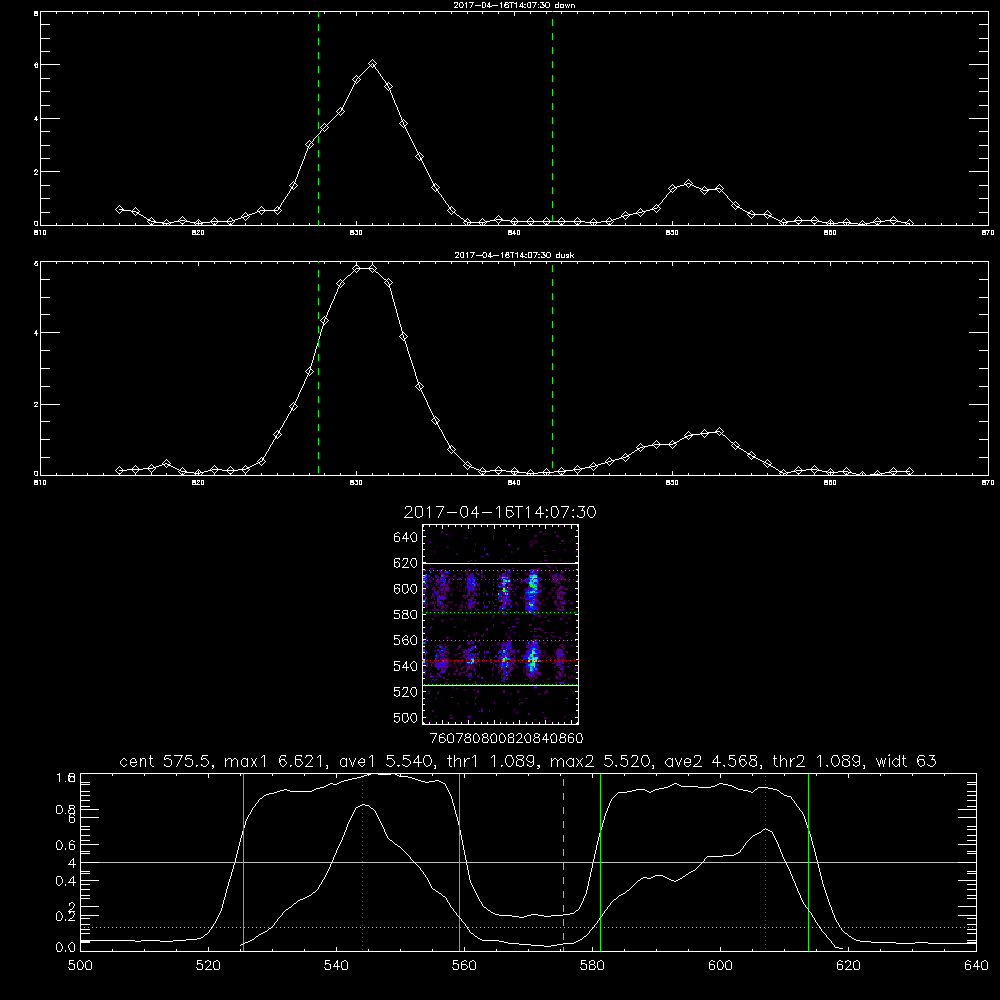This screenshot has height=1000, width=1000.
Task: Click the '640' x-axis label of the bottom plot
Action: coord(976,966)
